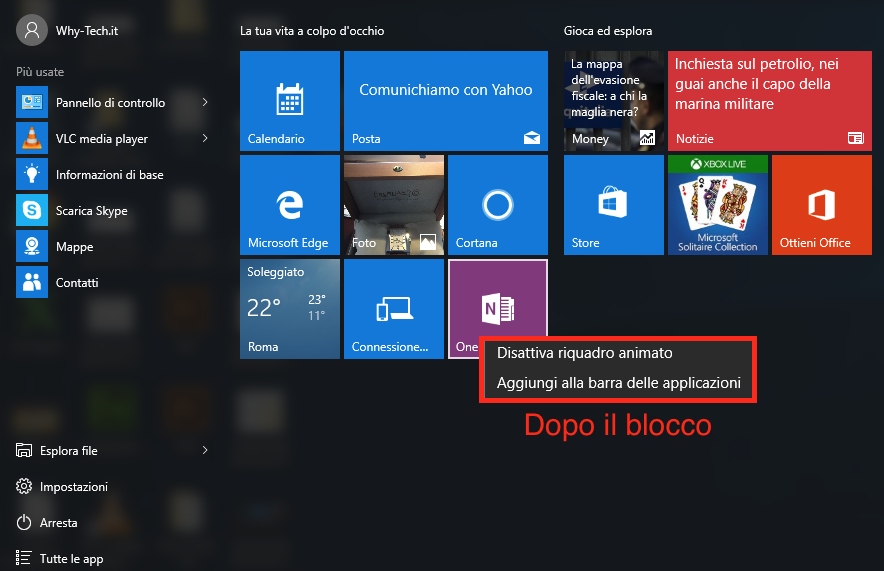Viewport: 884px width, 571px height.
Task: Click the Arresta power icon
Action: pyautogui.click(x=24, y=523)
